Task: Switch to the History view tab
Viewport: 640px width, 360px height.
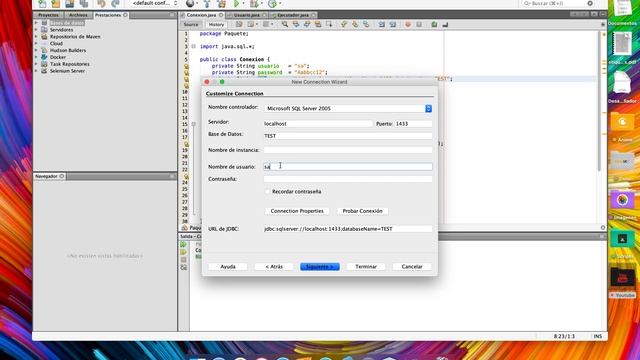Action: pos(216,24)
